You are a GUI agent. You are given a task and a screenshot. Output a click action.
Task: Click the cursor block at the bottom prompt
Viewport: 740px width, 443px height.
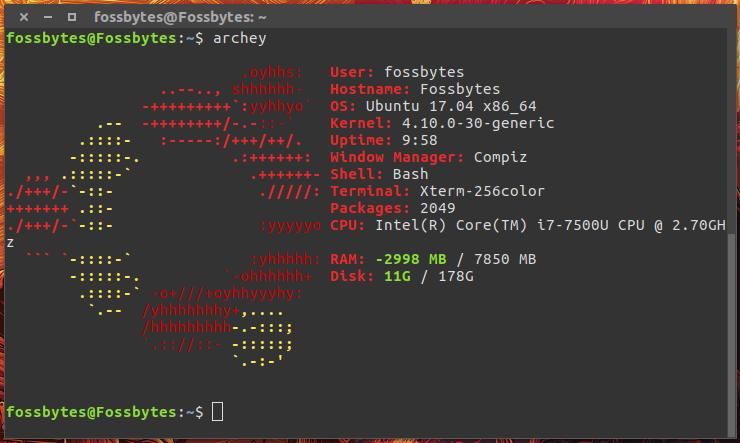coord(218,412)
